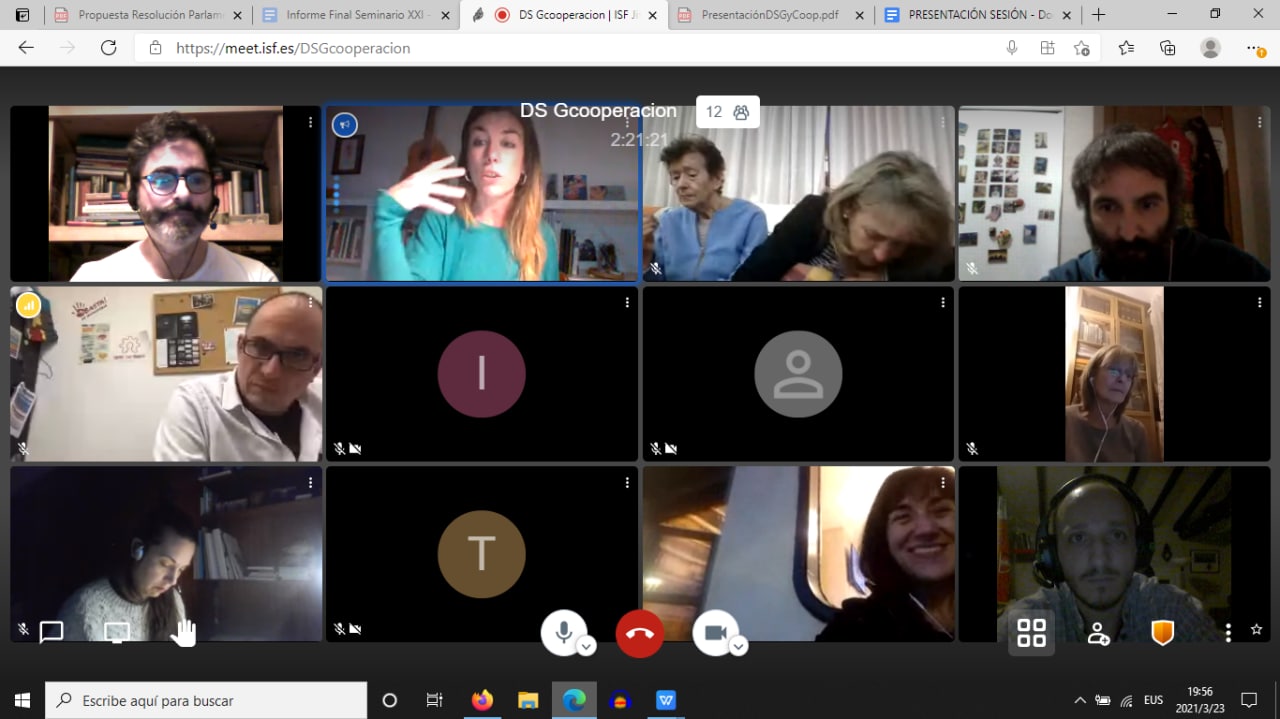The width and height of the screenshot is (1280, 719).
Task: Open a new browser tab
Action: click(1098, 15)
